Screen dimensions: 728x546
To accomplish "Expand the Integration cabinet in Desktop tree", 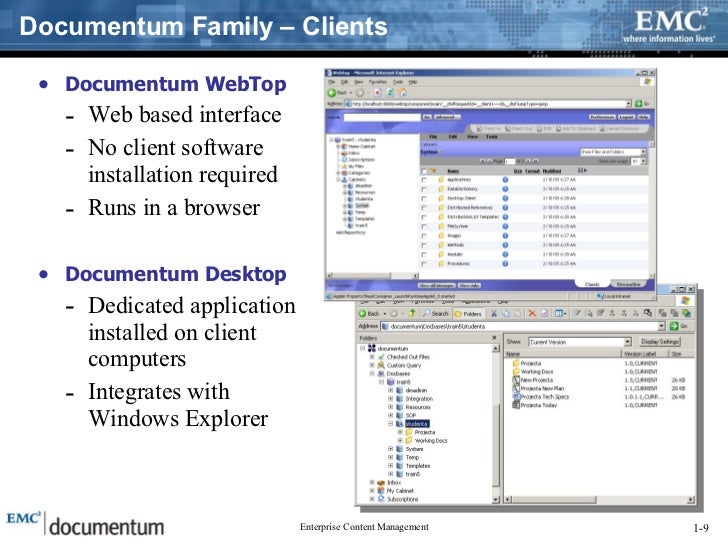I will coord(390,399).
